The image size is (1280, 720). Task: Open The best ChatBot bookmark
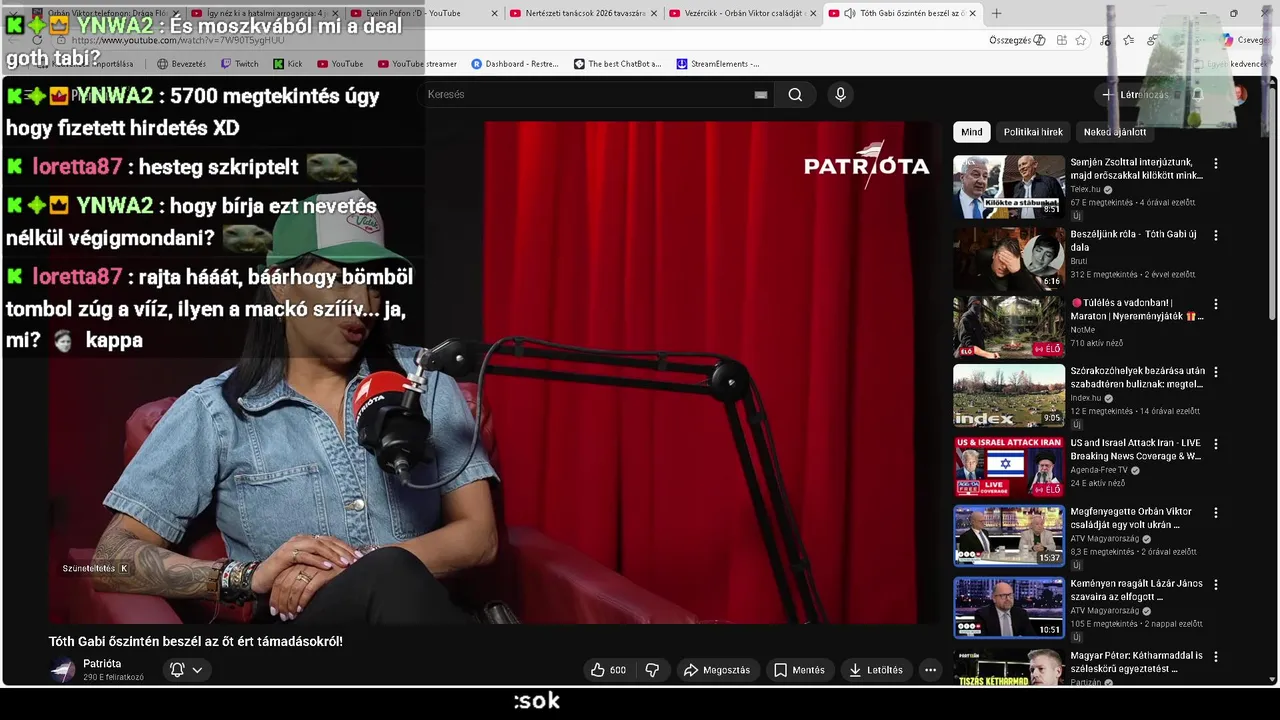[618, 64]
